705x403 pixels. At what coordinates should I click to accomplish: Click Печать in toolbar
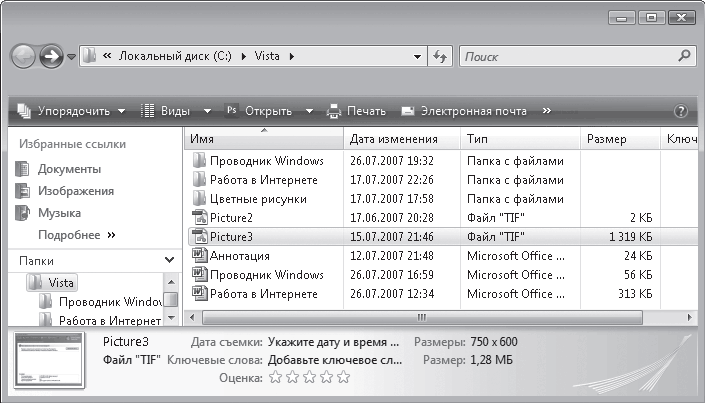[356, 111]
